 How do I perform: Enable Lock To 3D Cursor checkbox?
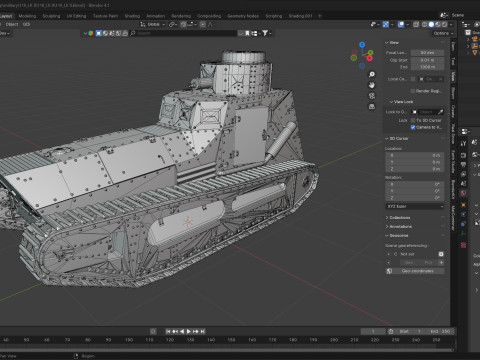[x=413, y=120]
